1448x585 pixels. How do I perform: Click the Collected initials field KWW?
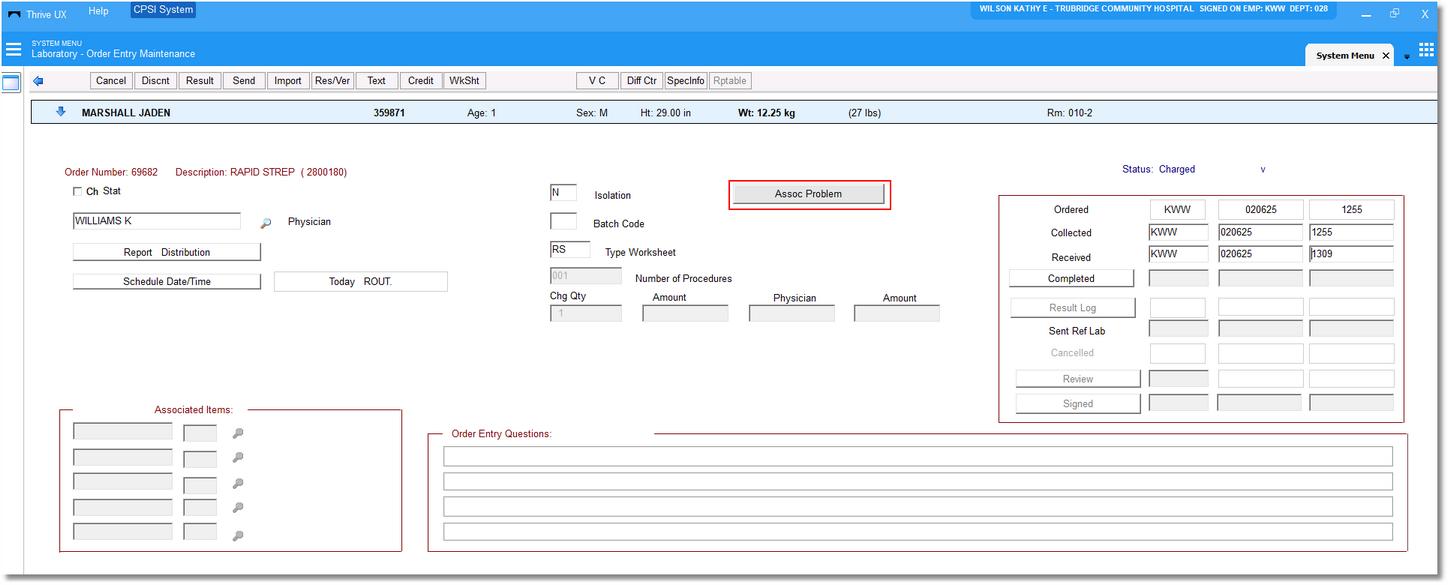click(x=1179, y=232)
